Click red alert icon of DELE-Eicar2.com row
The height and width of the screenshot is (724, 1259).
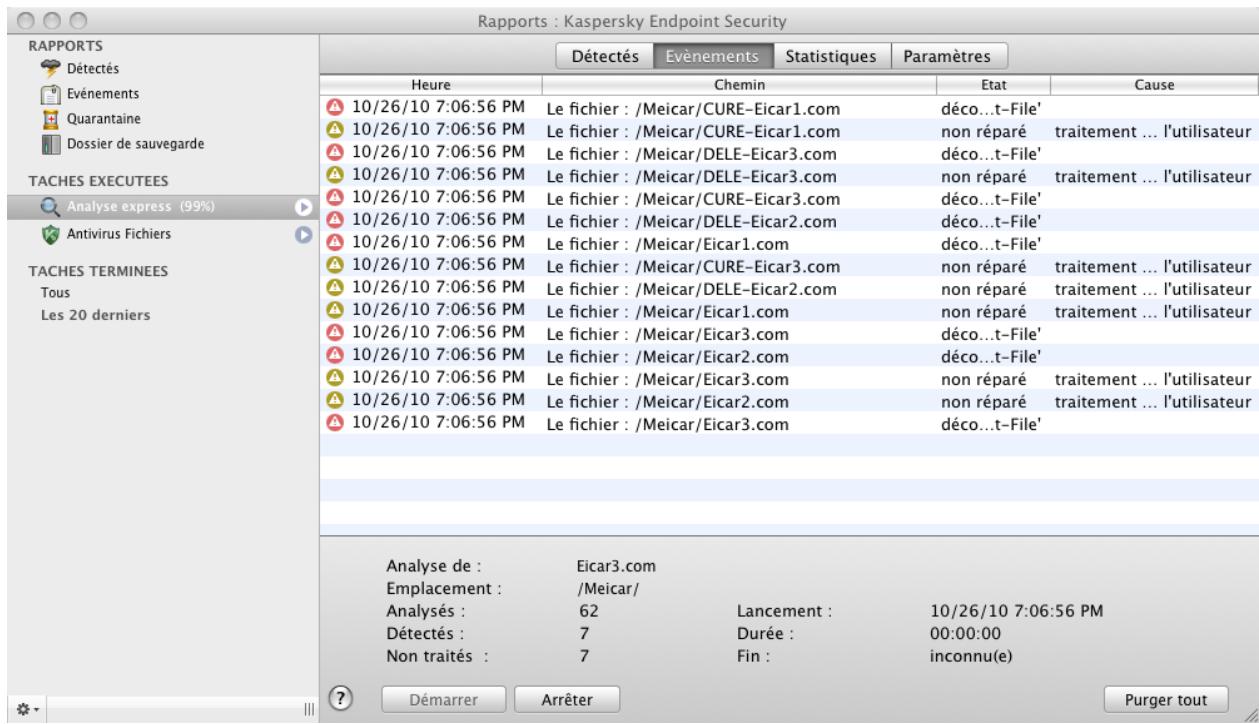333,219
